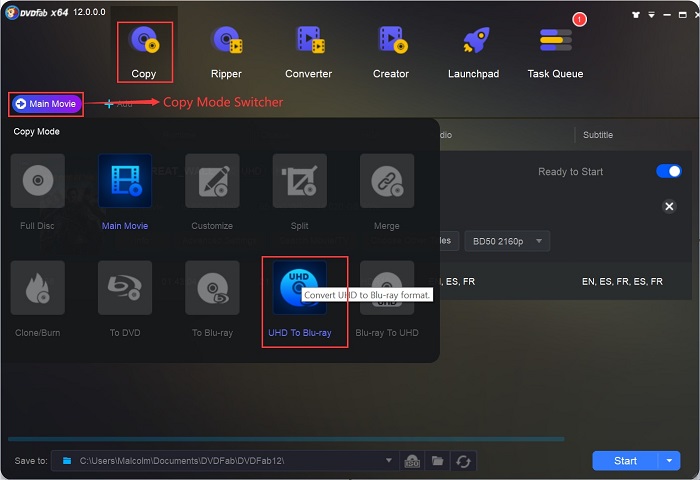Image resolution: width=700 pixels, height=480 pixels.
Task: Click the red notification badge
Action: point(579,19)
